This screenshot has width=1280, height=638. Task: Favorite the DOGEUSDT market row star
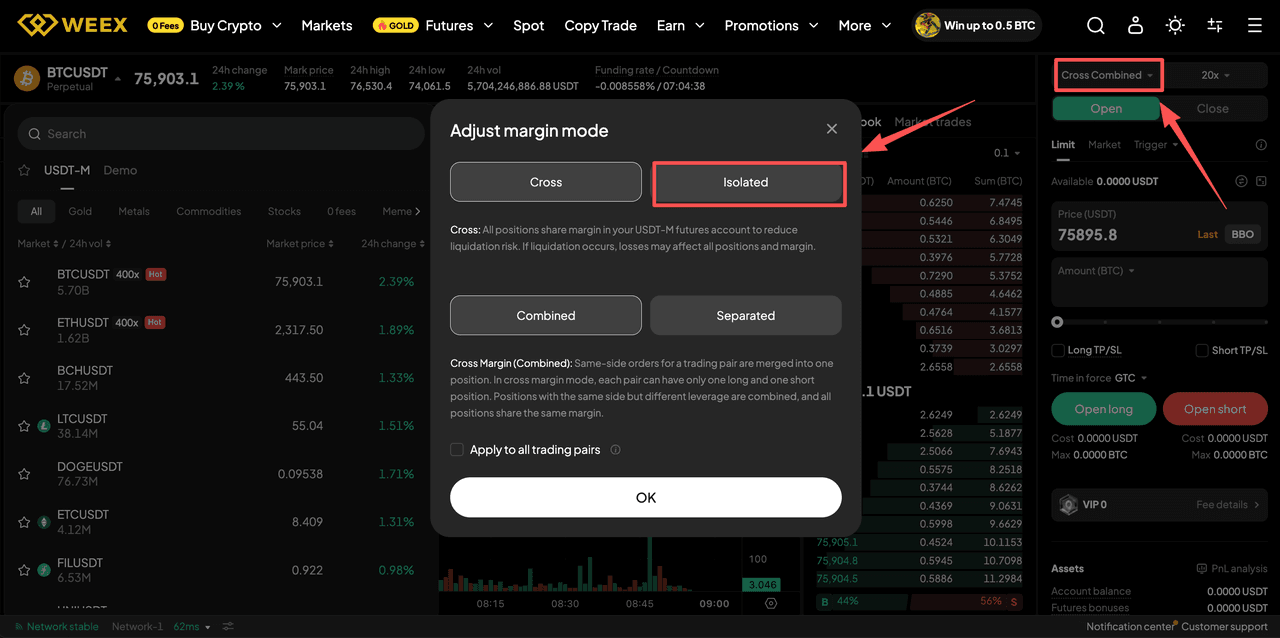tap(24, 474)
